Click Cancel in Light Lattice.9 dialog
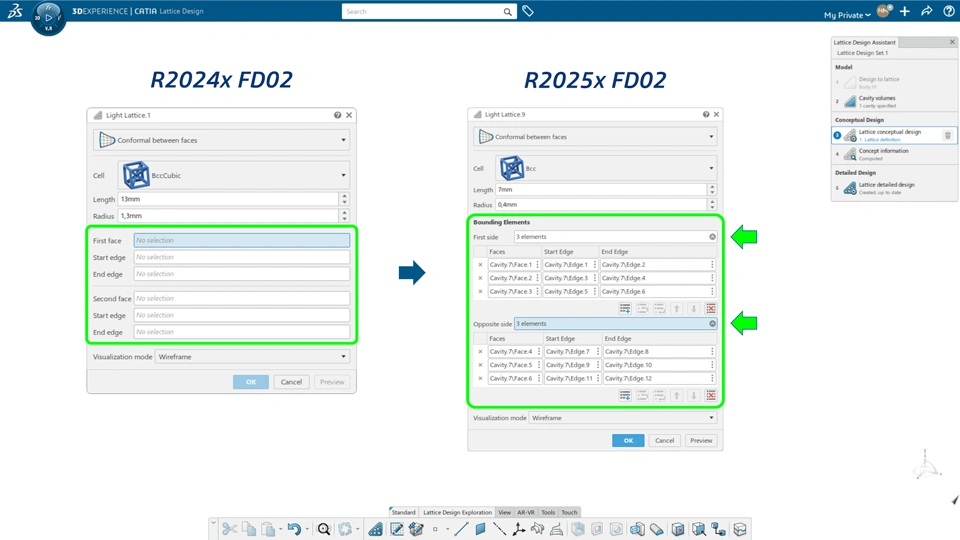 click(664, 440)
